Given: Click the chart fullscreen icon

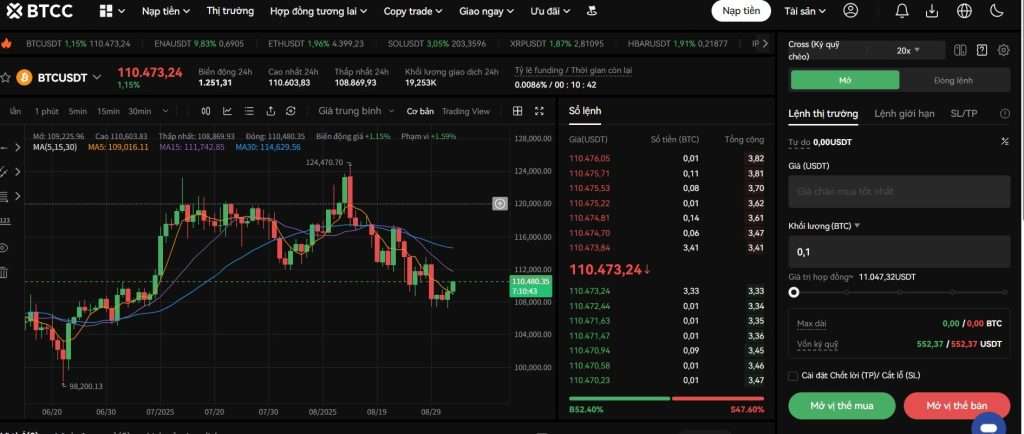Looking at the screenshot, I should tap(540, 111).
